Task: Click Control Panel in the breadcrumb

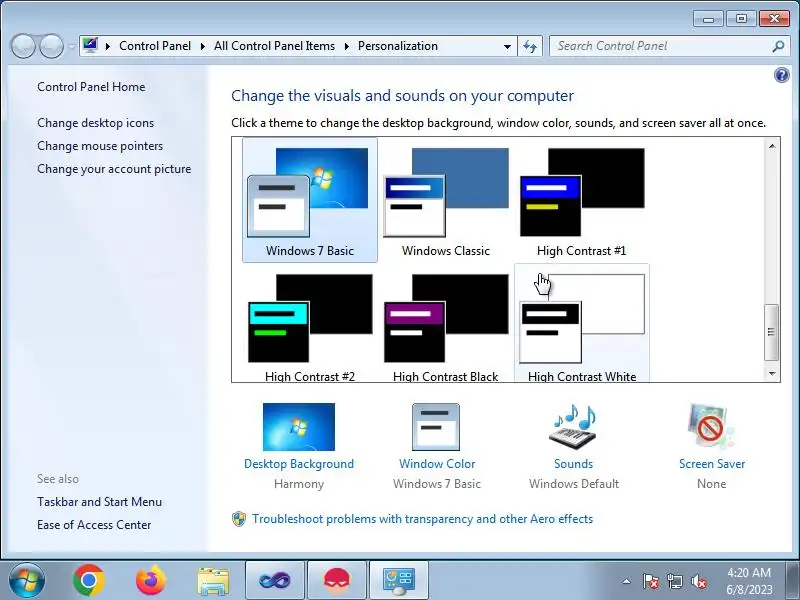Action: 155,46
